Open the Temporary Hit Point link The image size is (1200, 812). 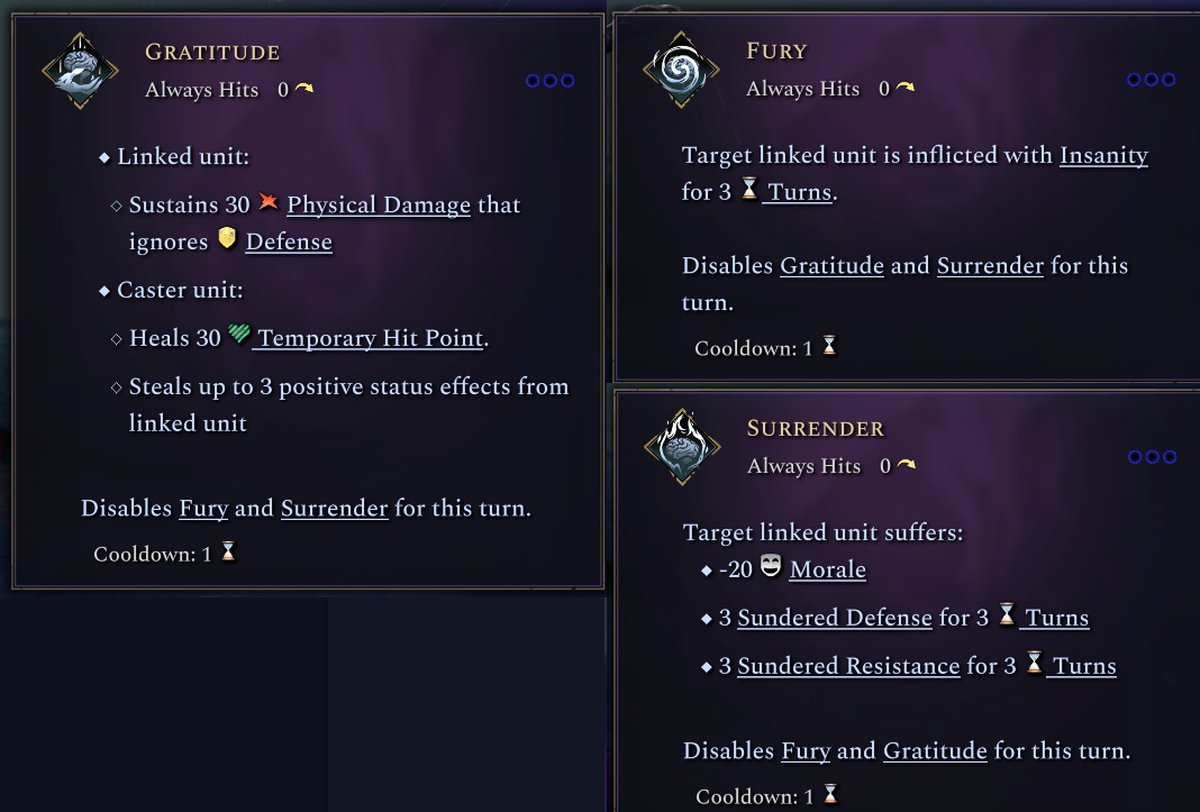click(370, 339)
